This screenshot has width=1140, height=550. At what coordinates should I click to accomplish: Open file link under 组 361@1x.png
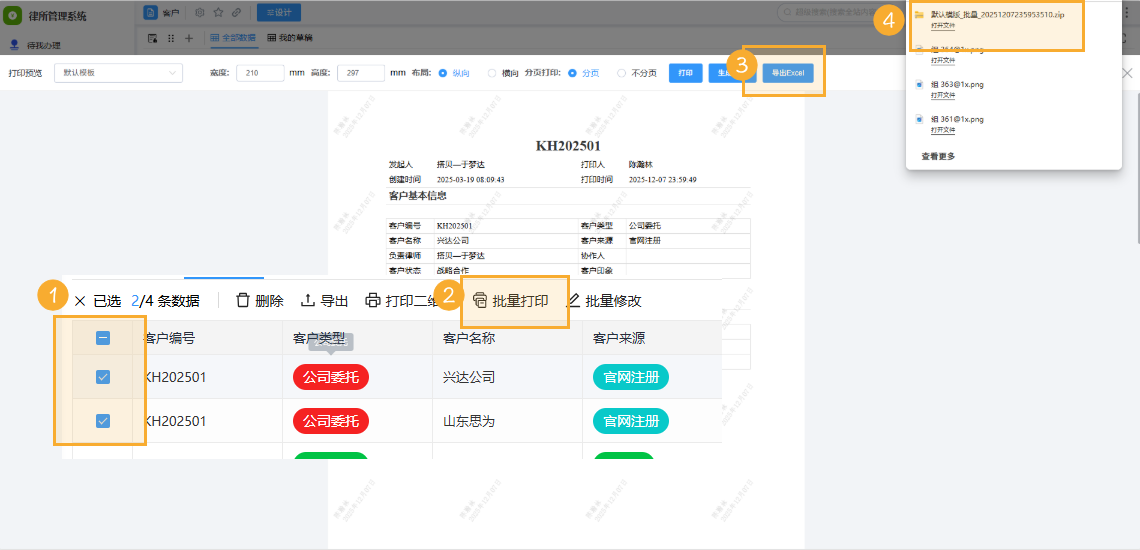click(943, 130)
